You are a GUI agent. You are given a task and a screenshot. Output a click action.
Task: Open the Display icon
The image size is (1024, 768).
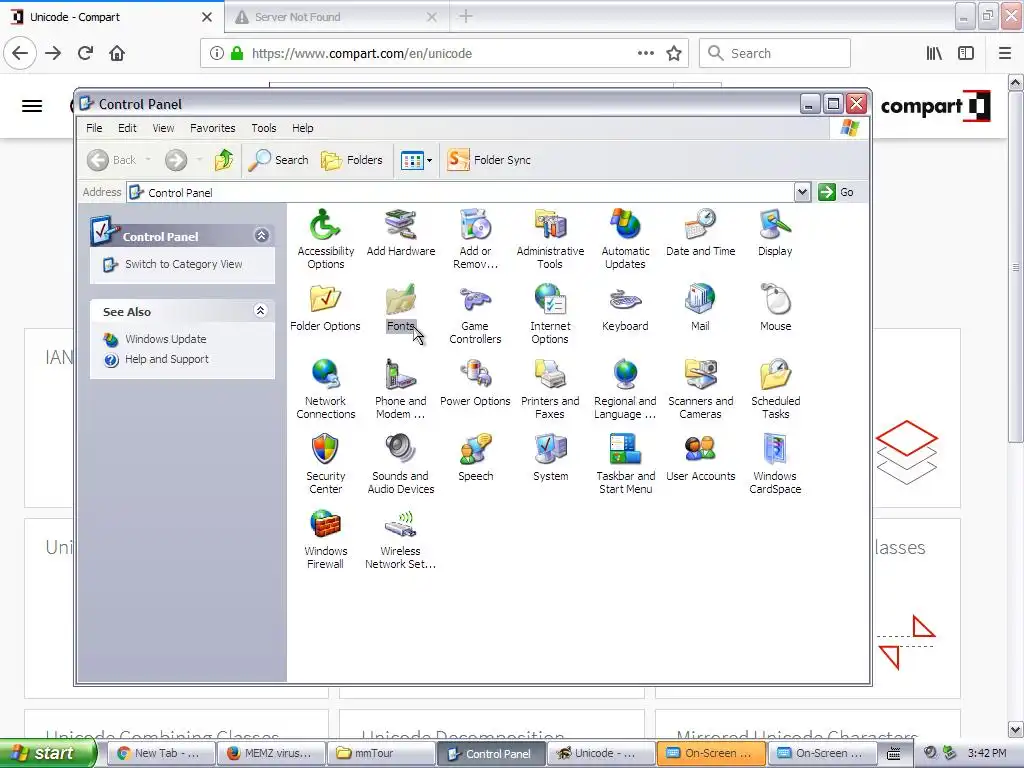pos(775,232)
